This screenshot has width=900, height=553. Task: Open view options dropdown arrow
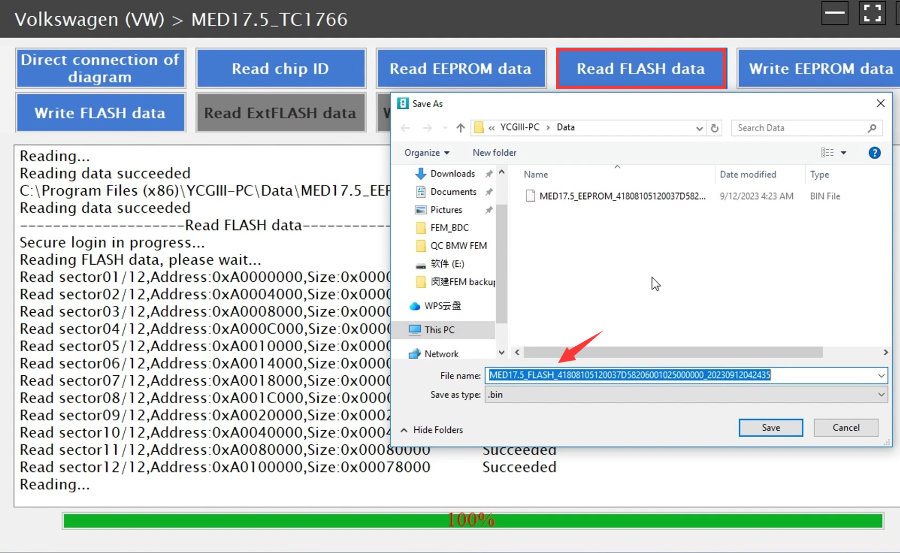[844, 153]
